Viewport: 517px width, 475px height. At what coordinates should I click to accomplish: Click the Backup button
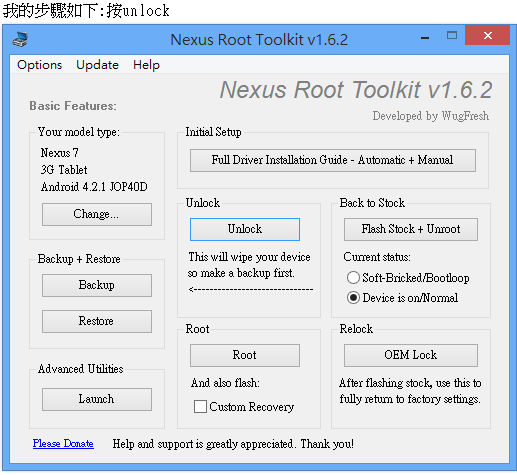pos(97,285)
